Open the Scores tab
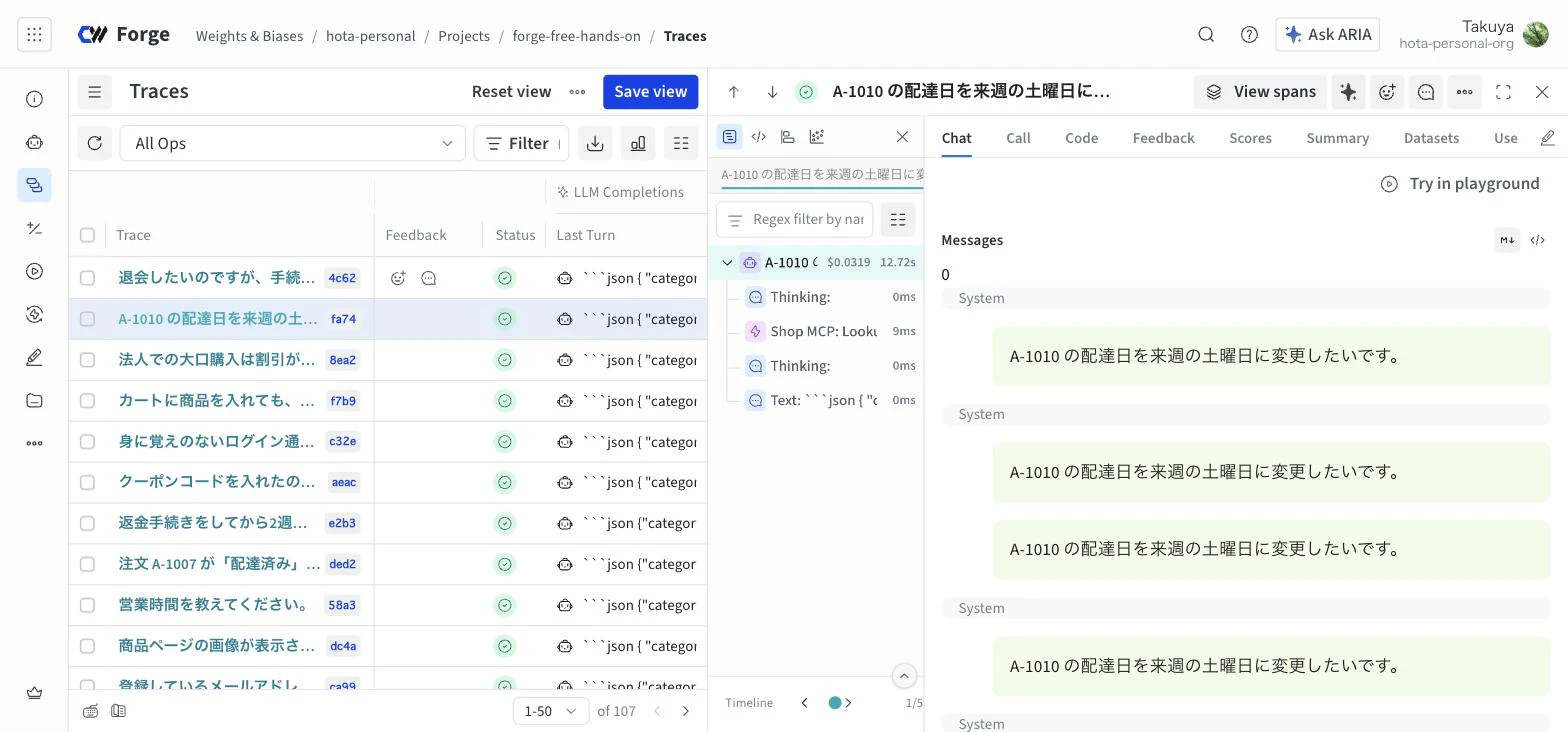1568x732 pixels. [x=1250, y=138]
